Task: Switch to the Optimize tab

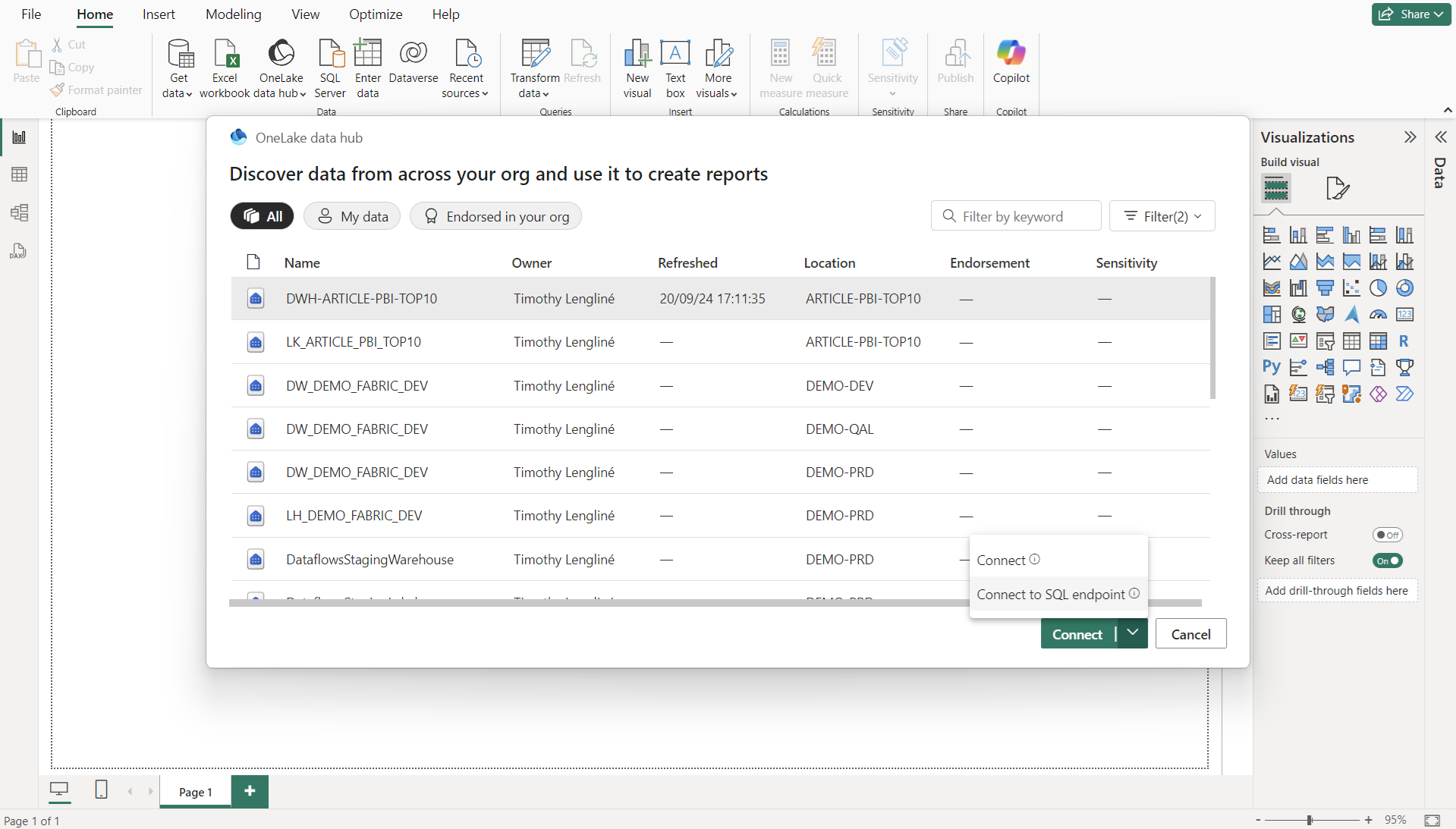Action: pyautogui.click(x=376, y=14)
